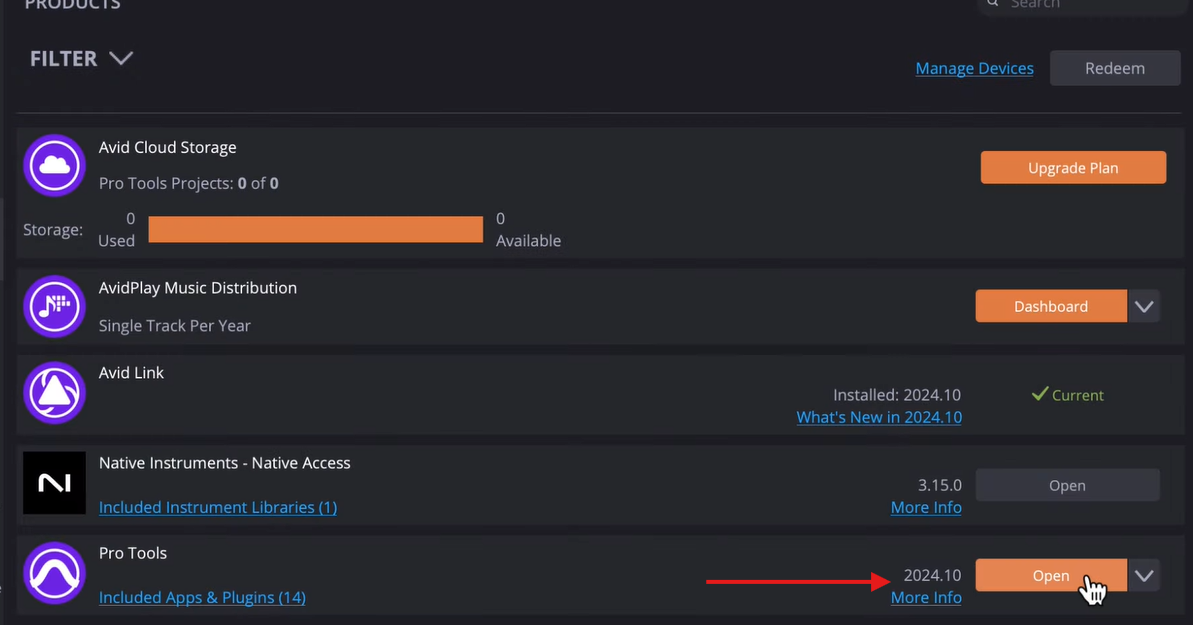1193x625 pixels.
Task: Click the Avid Link product icon
Action: [x=54, y=393]
